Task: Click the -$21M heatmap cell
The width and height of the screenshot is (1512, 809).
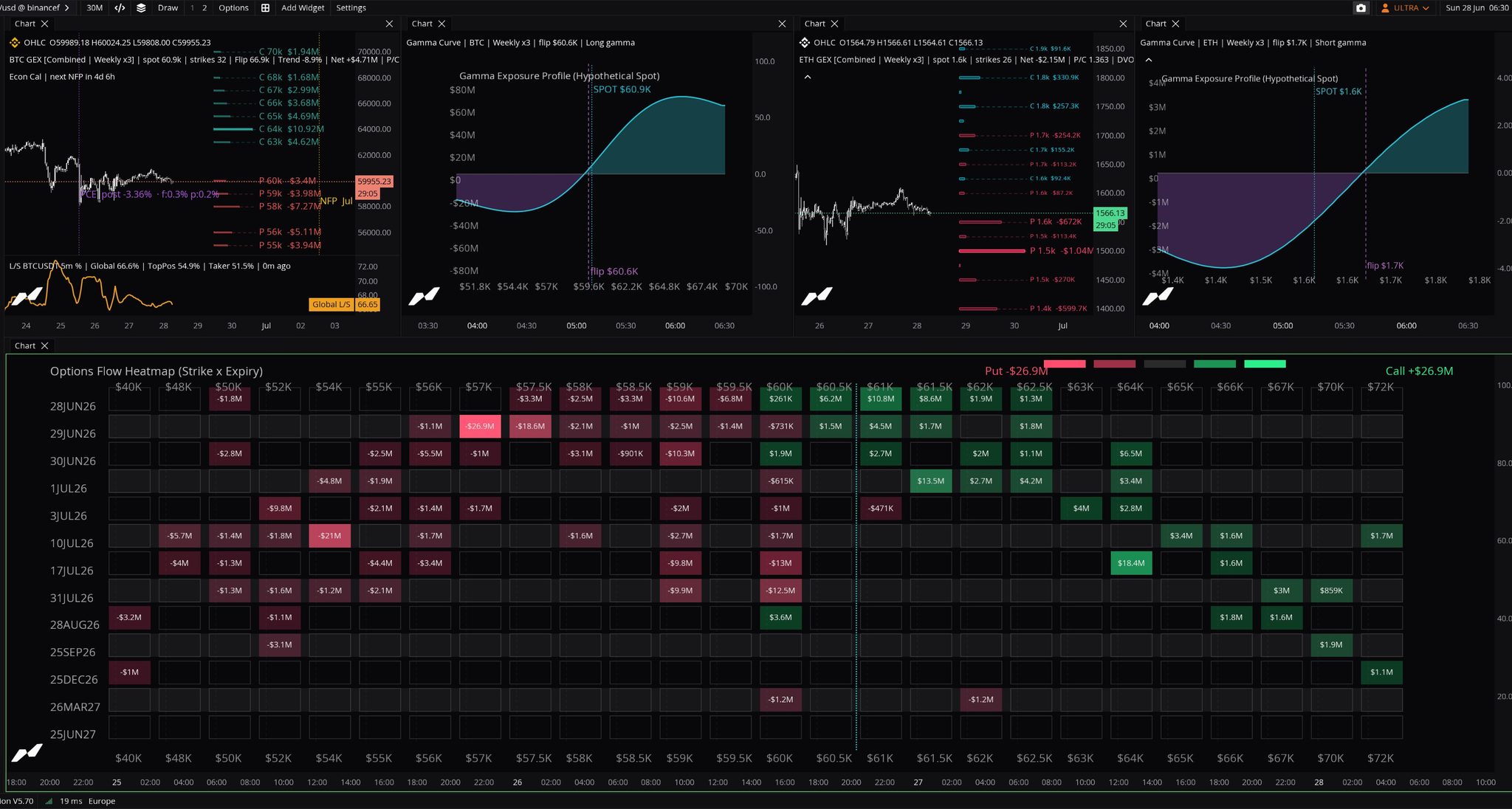Action: pos(329,535)
